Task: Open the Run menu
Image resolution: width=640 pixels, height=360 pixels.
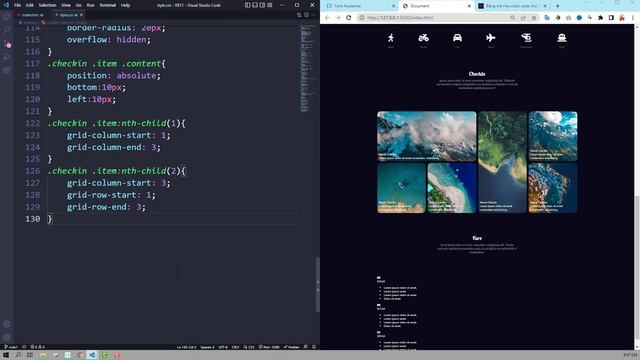Action: [91, 5]
